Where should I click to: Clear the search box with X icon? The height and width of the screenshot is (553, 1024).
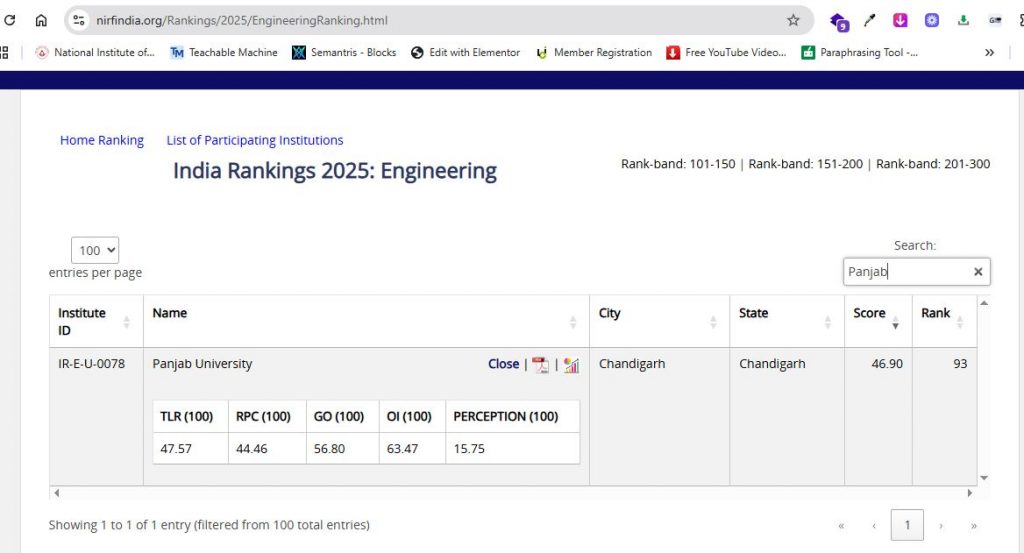tap(978, 272)
